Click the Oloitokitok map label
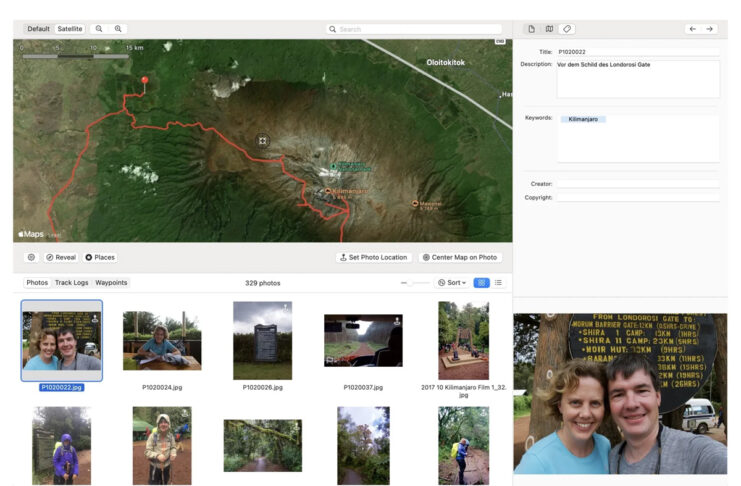Screen dimensions: 741x486 click(x=446, y=62)
